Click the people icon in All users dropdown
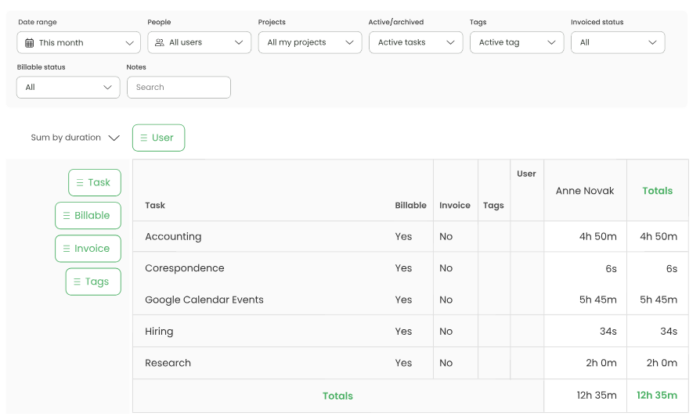Screen dimensions: 700x420 [159, 42]
